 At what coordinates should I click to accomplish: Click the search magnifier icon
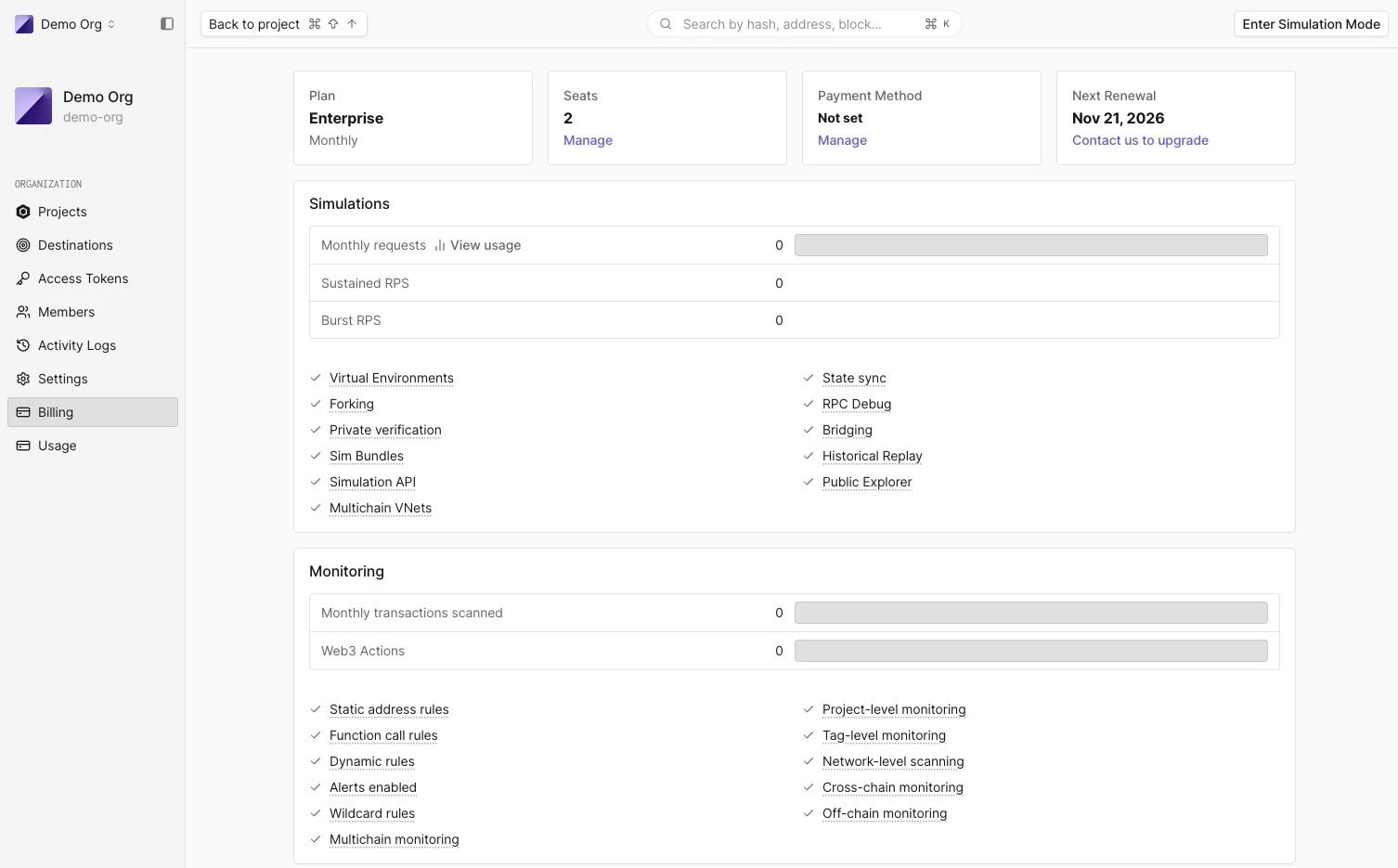[x=666, y=24]
